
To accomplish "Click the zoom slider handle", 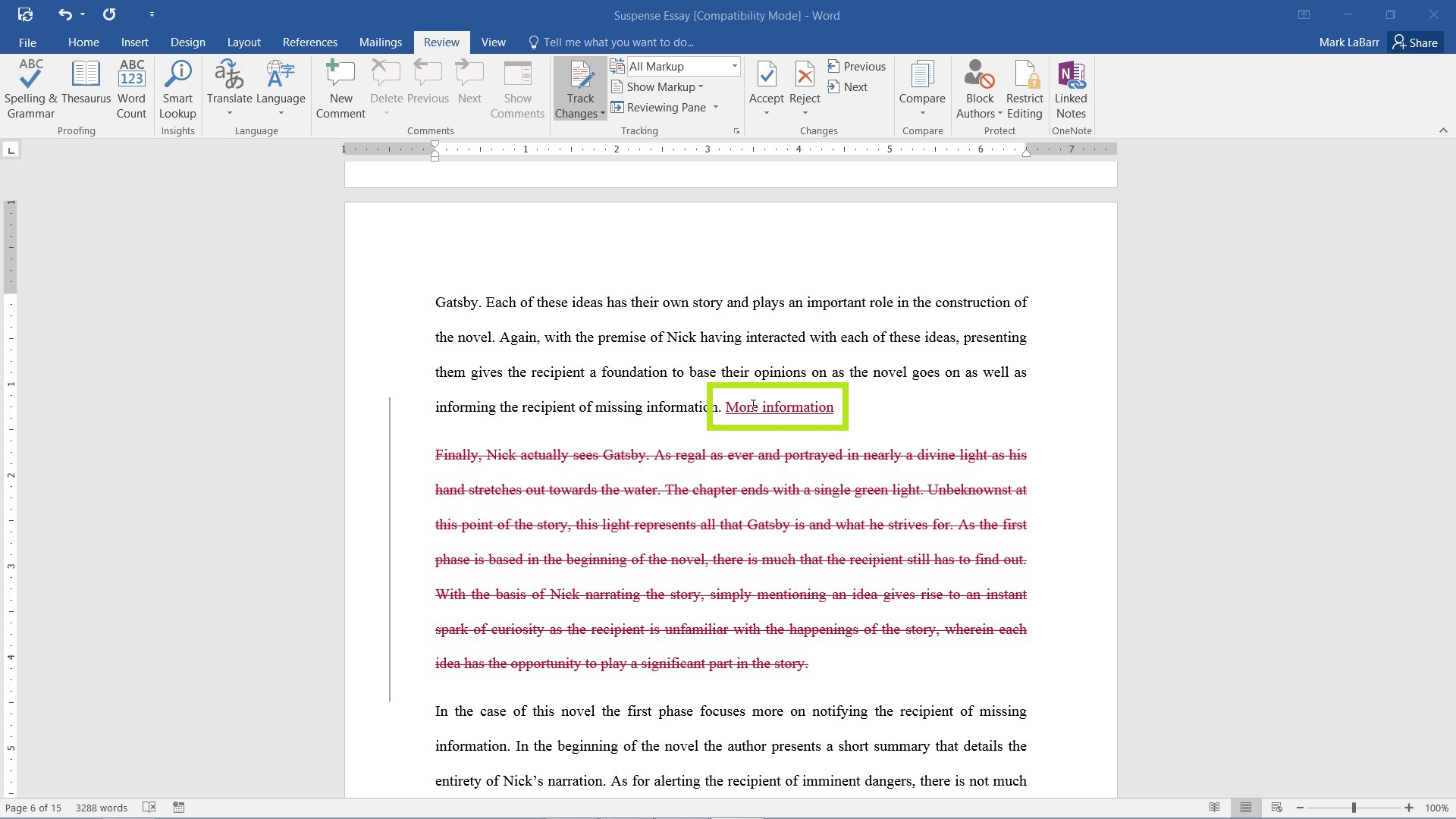I will coord(1354,808).
